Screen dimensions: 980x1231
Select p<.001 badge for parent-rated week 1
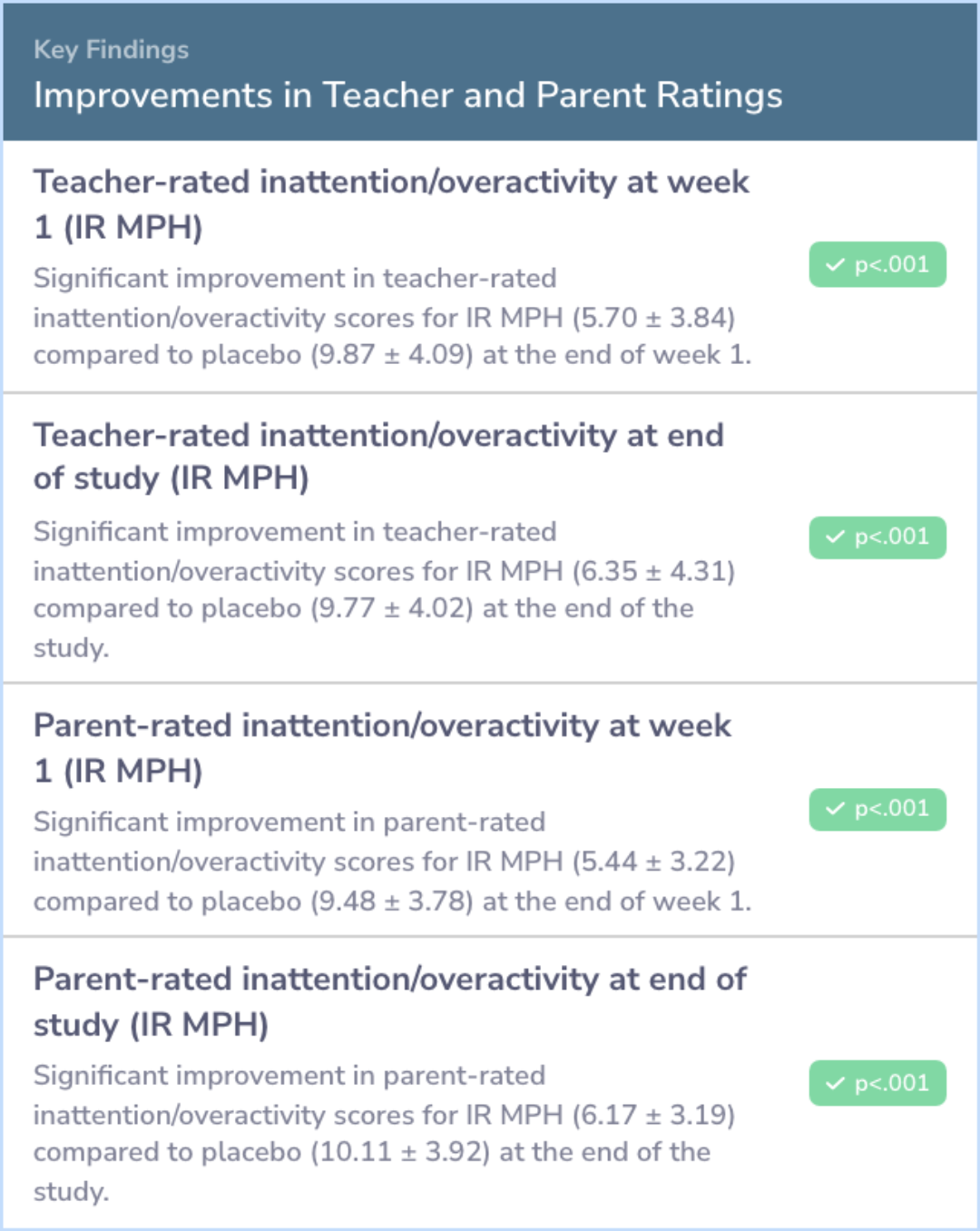pos(877,808)
